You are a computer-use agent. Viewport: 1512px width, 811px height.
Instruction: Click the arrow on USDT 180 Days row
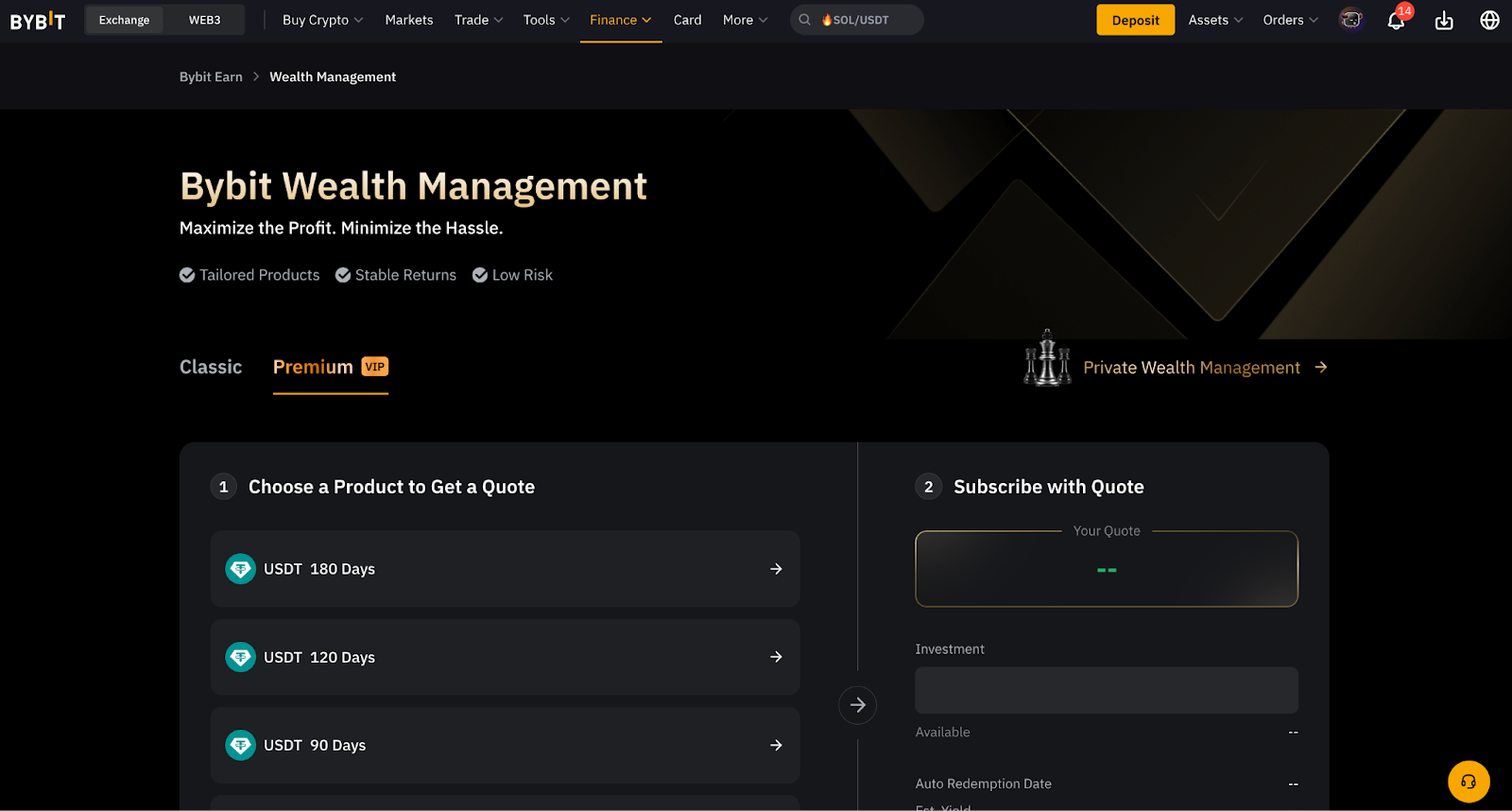click(x=776, y=569)
